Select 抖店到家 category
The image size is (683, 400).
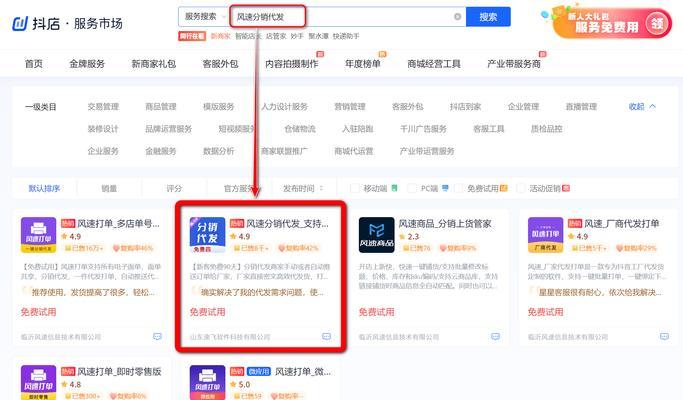coord(466,106)
